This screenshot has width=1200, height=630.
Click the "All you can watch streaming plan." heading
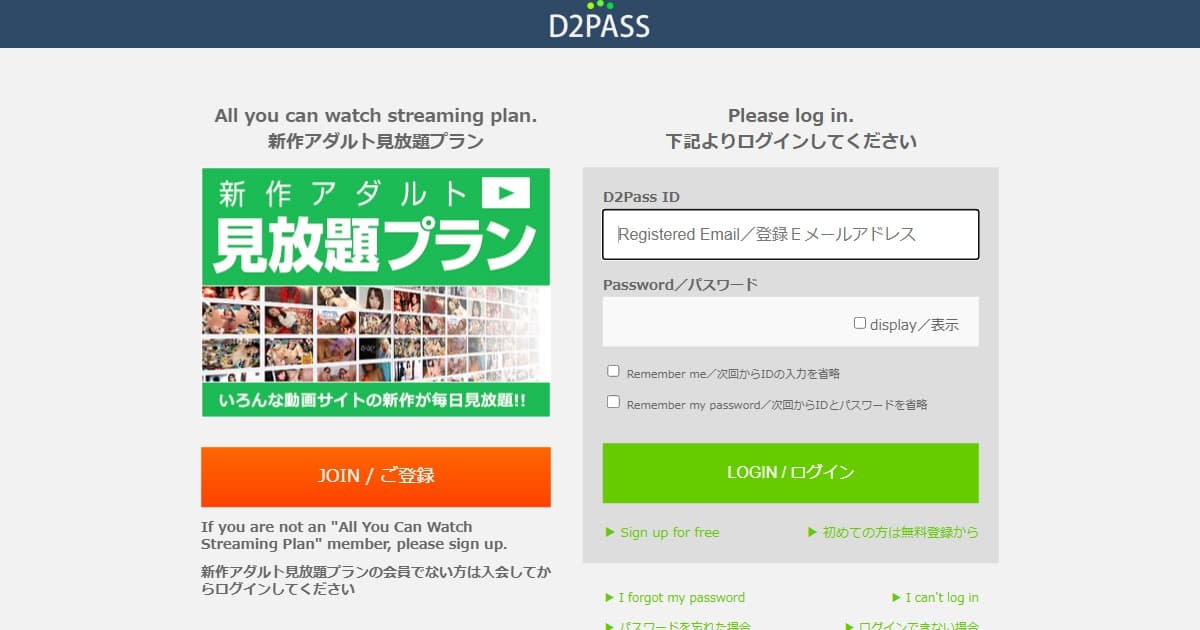(376, 116)
